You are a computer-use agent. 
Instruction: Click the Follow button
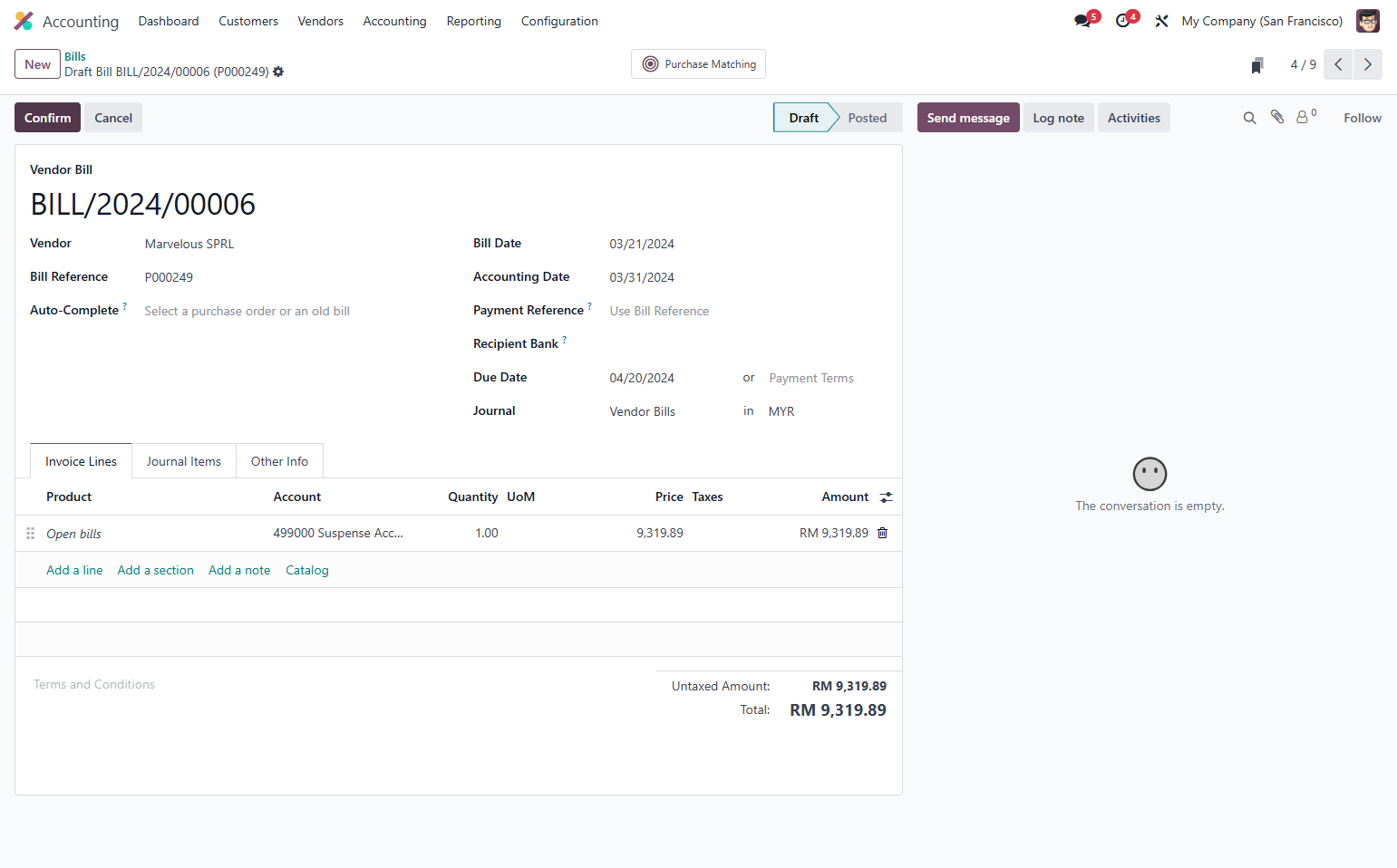click(1363, 118)
